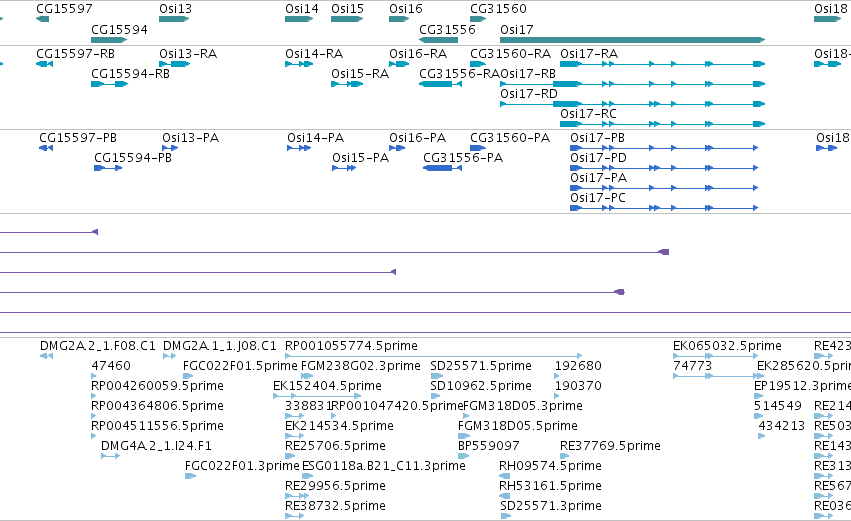Select the Osi15-PA label
The image size is (851, 521).
coord(360,158)
